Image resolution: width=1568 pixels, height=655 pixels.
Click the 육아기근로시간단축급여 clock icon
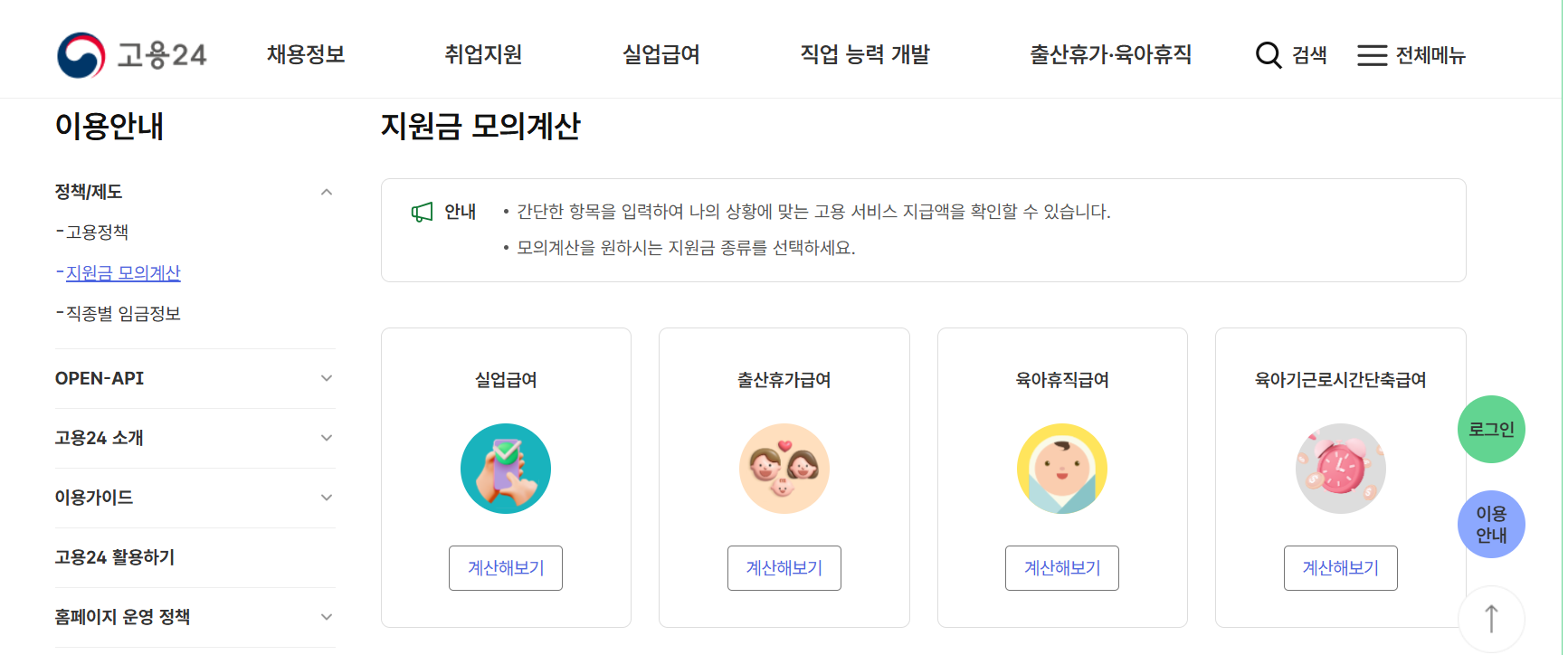[1340, 468]
